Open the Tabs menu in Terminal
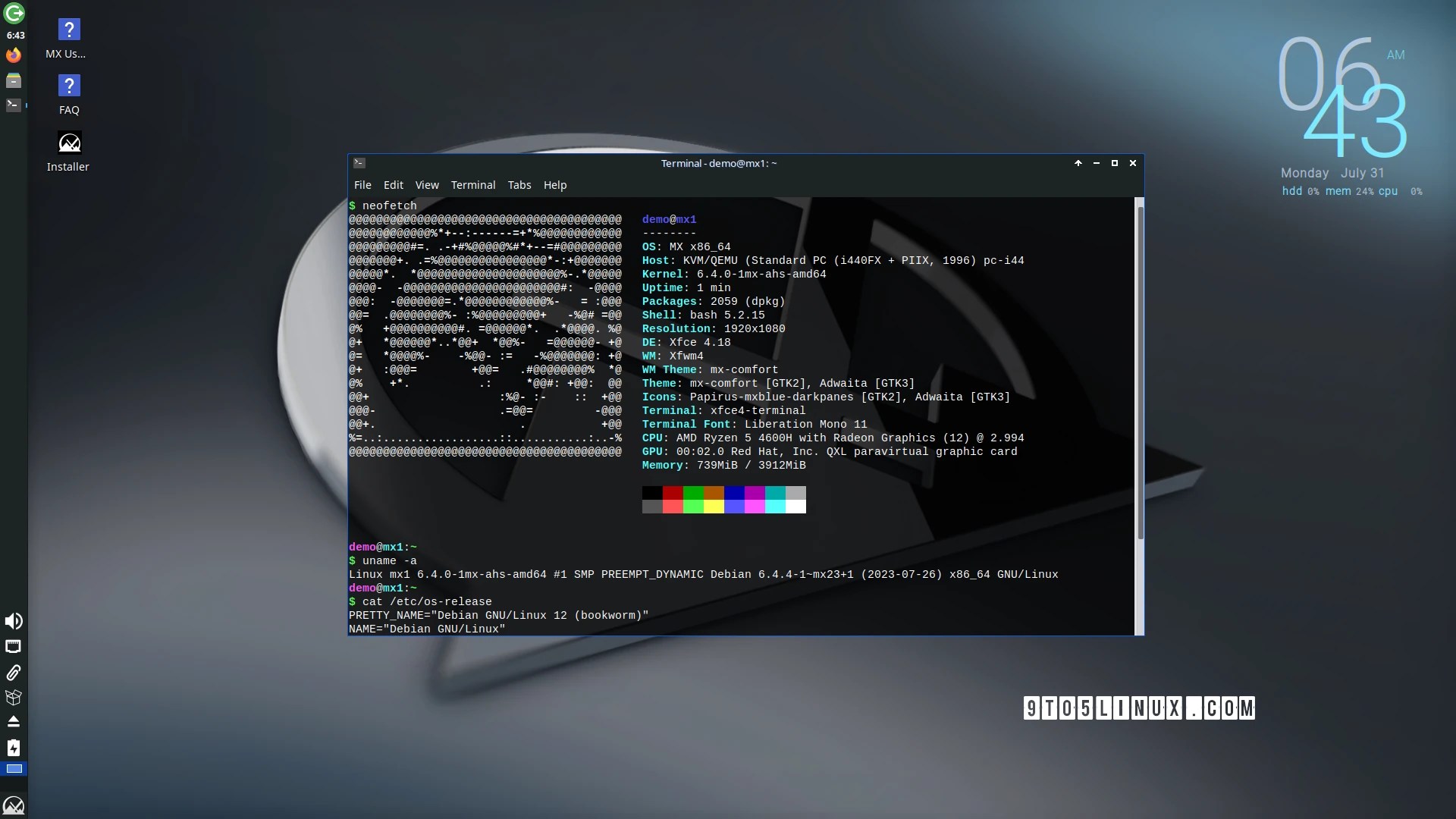 pos(519,185)
